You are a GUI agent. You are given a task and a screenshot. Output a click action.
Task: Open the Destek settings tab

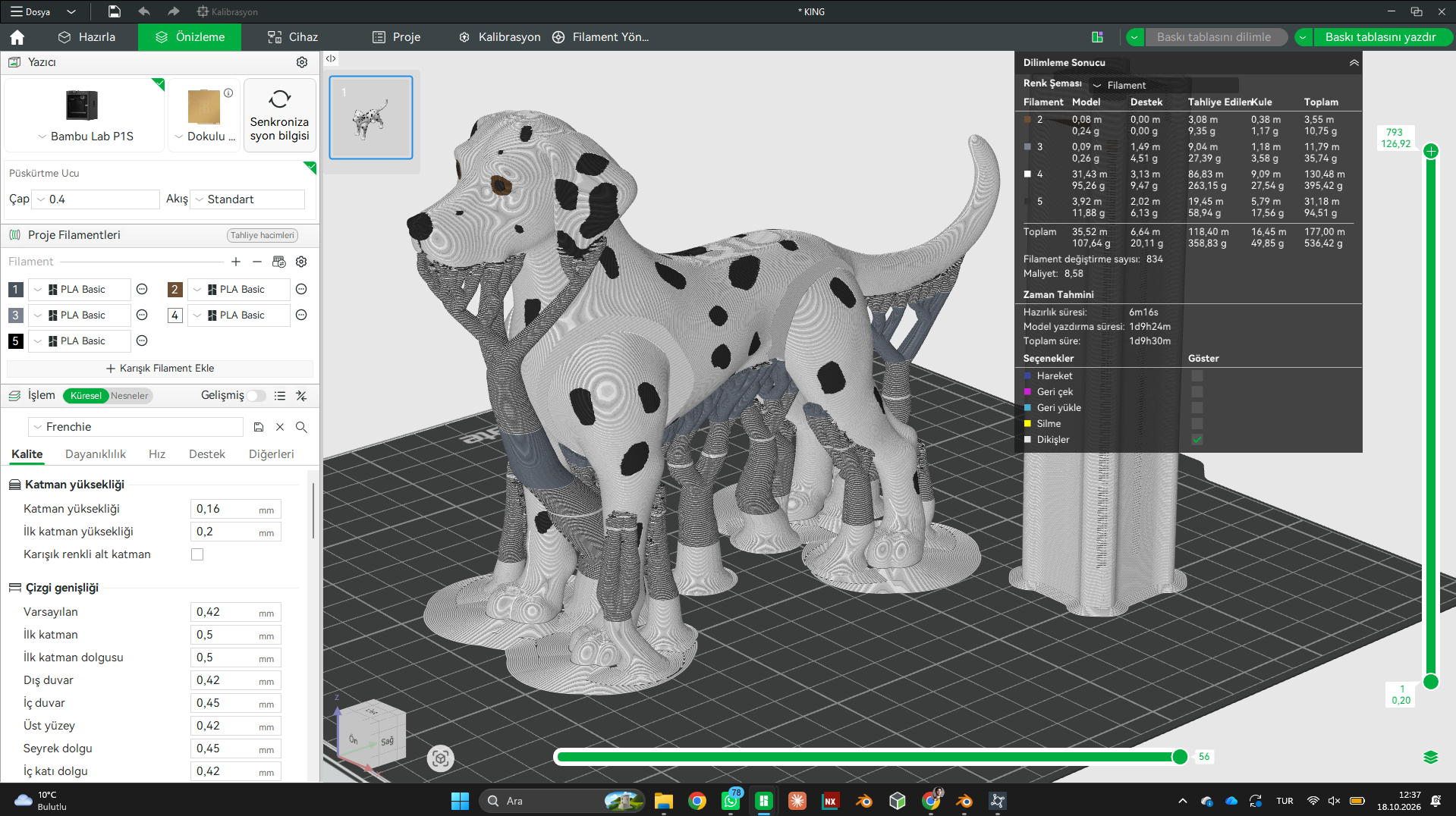pos(207,454)
